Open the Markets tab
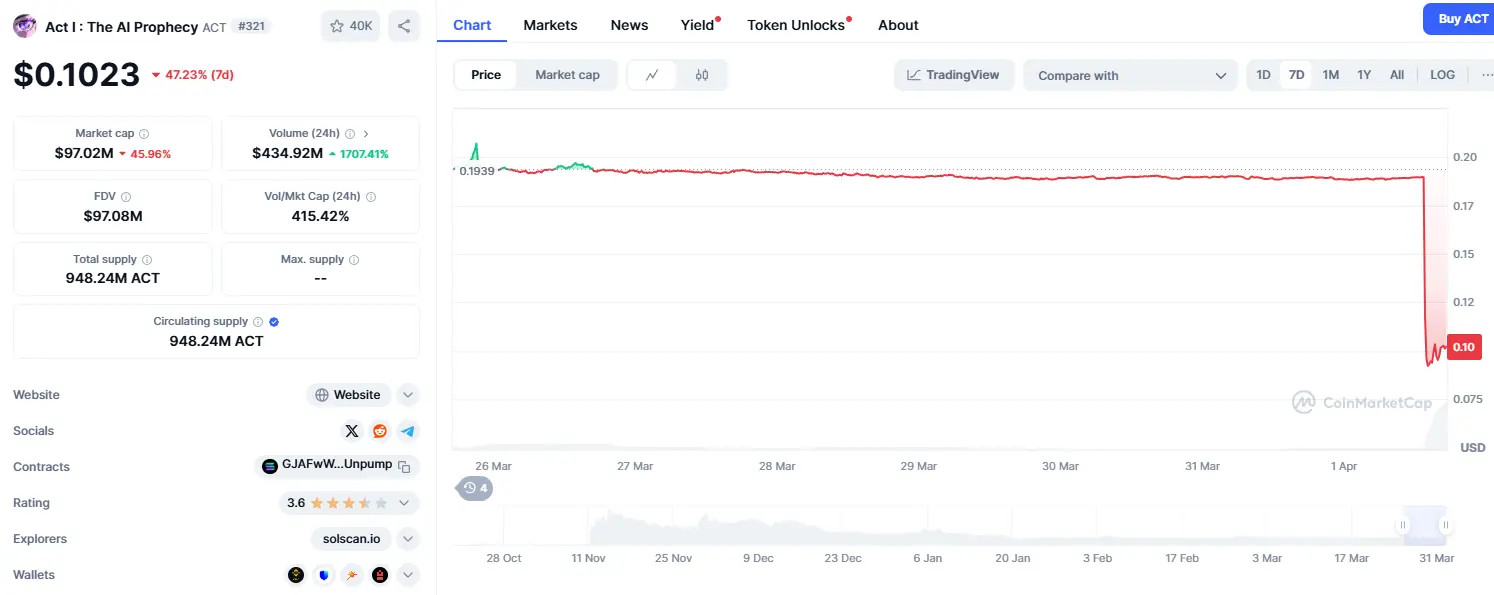This screenshot has width=1494, height=595. pyautogui.click(x=550, y=25)
